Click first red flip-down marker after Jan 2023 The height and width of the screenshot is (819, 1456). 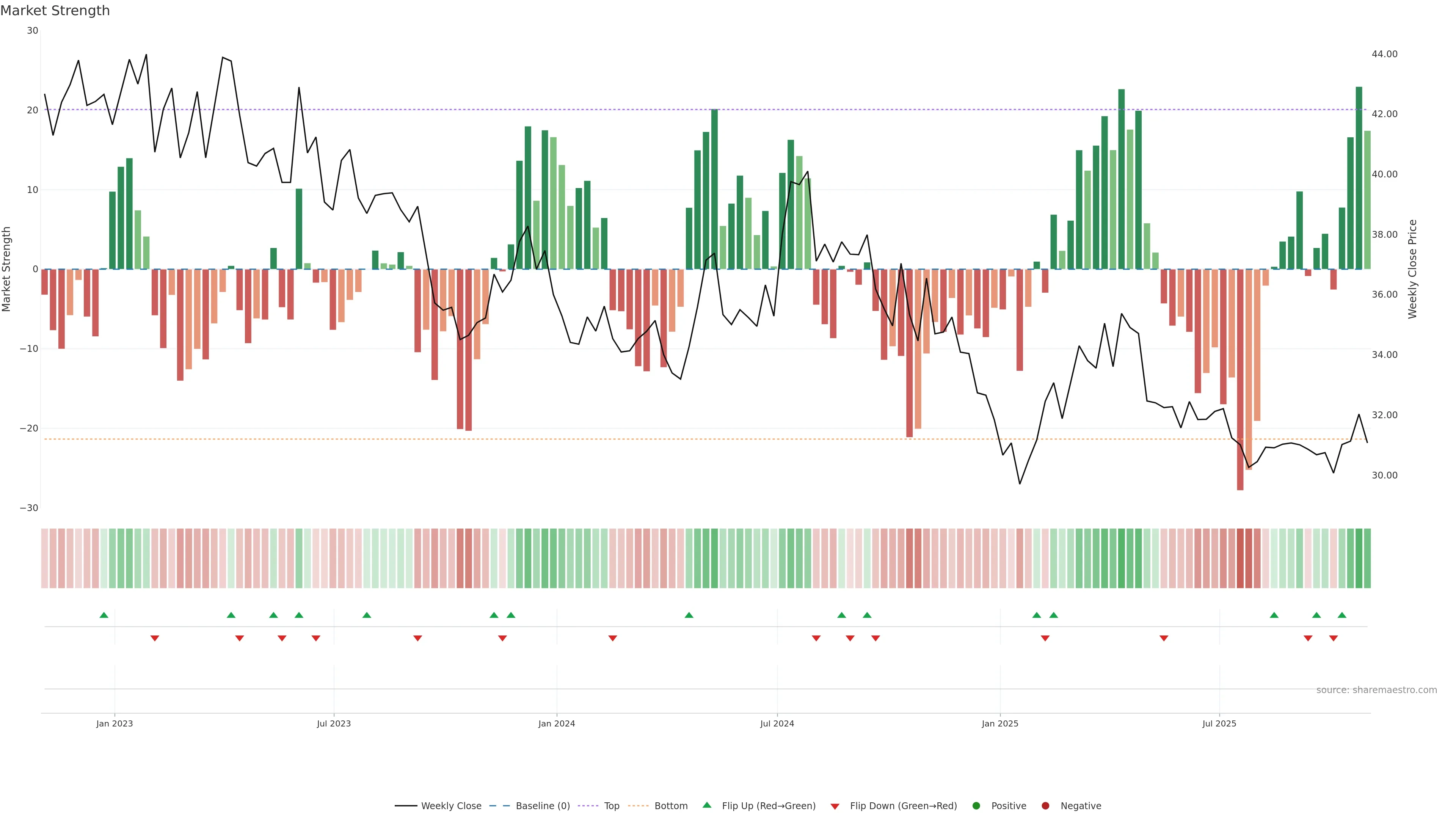pyautogui.click(x=155, y=638)
